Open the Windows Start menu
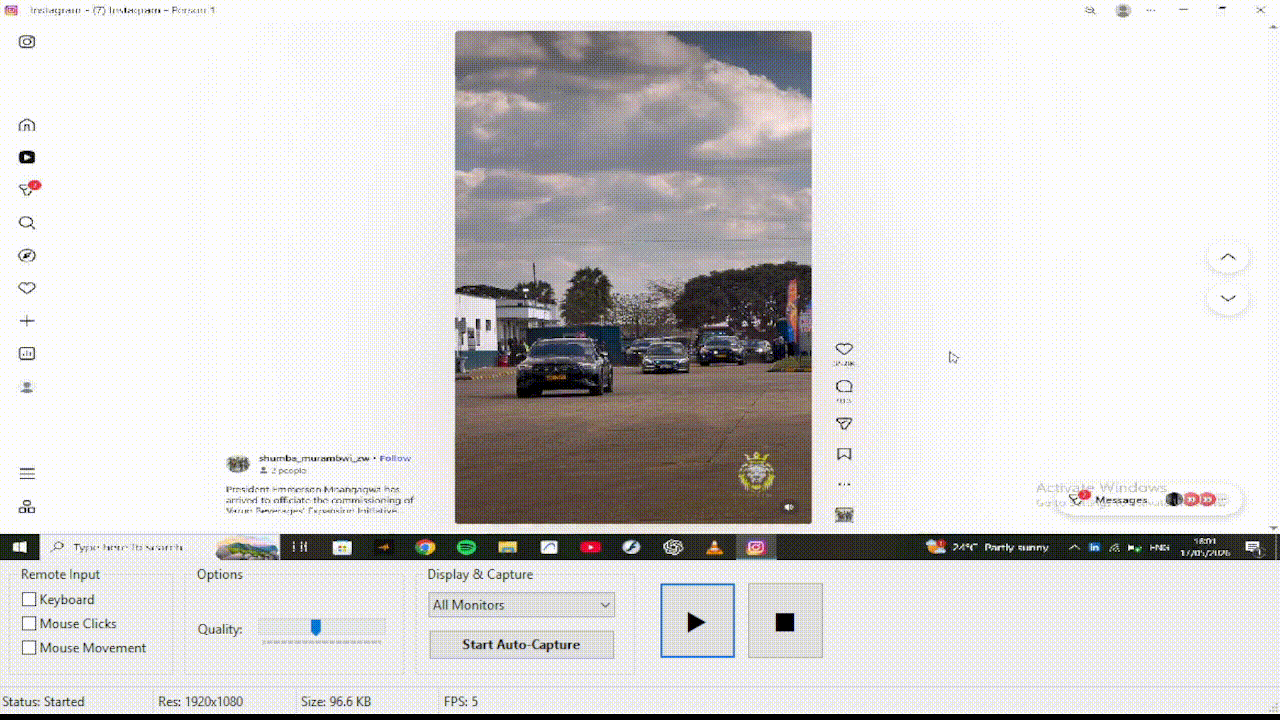This screenshot has height=720, width=1280. click(x=19, y=547)
